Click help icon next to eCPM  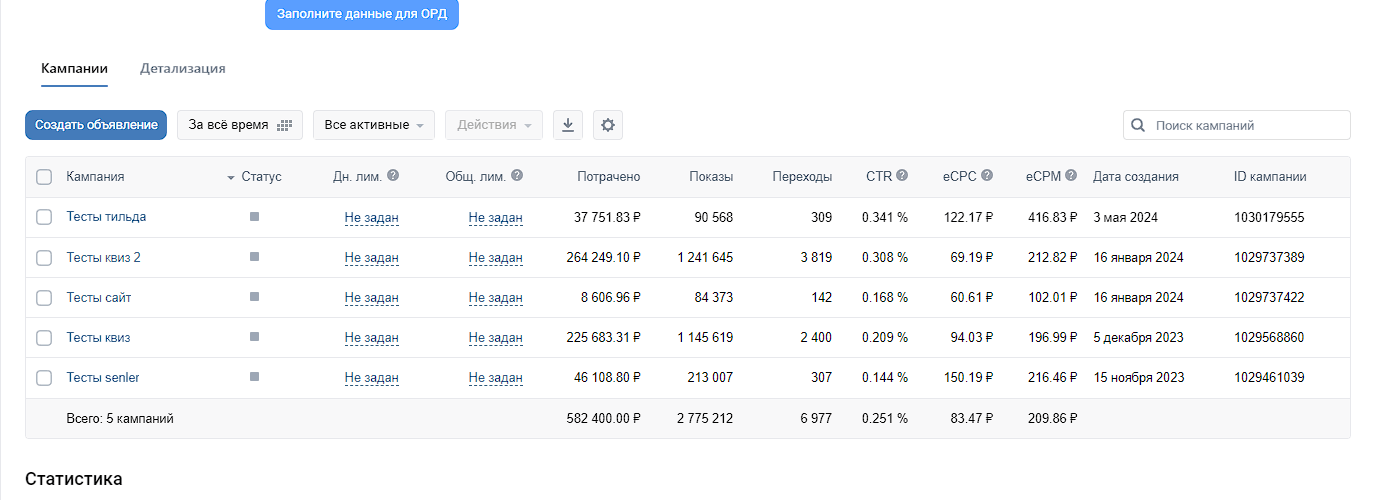[x=1071, y=175]
